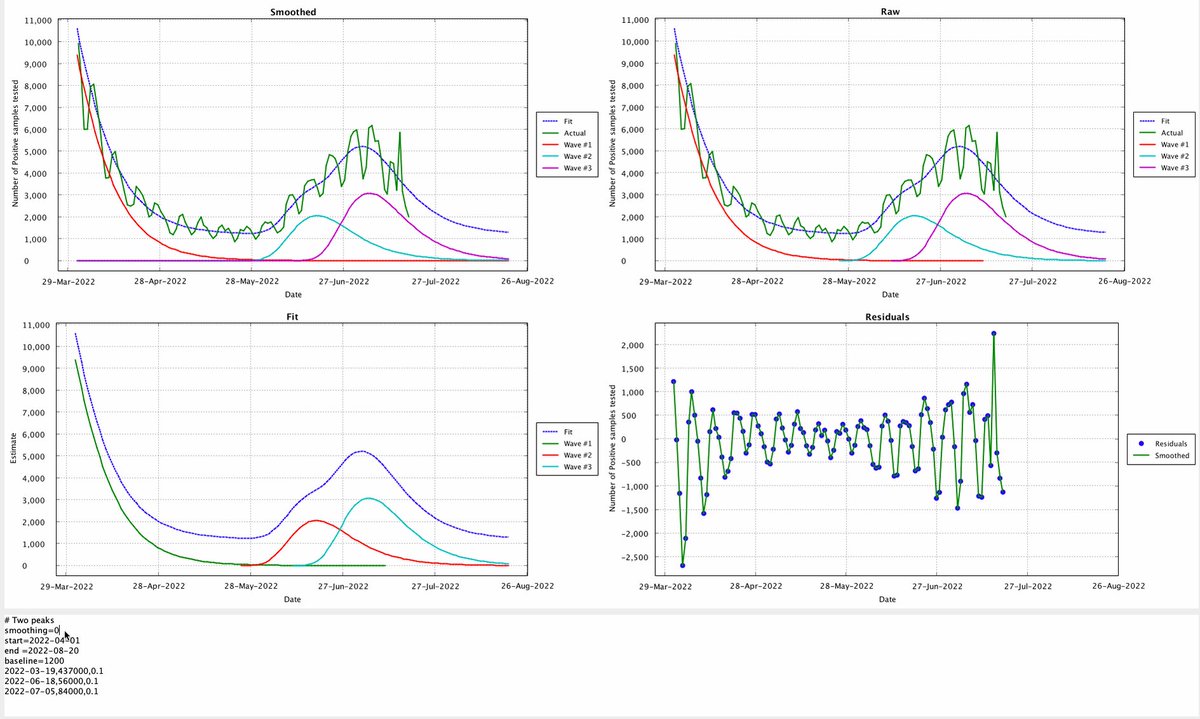This screenshot has height=719, width=1200.
Task: Select 'Actual' in the Smoothed chart legend
Action: (573, 132)
